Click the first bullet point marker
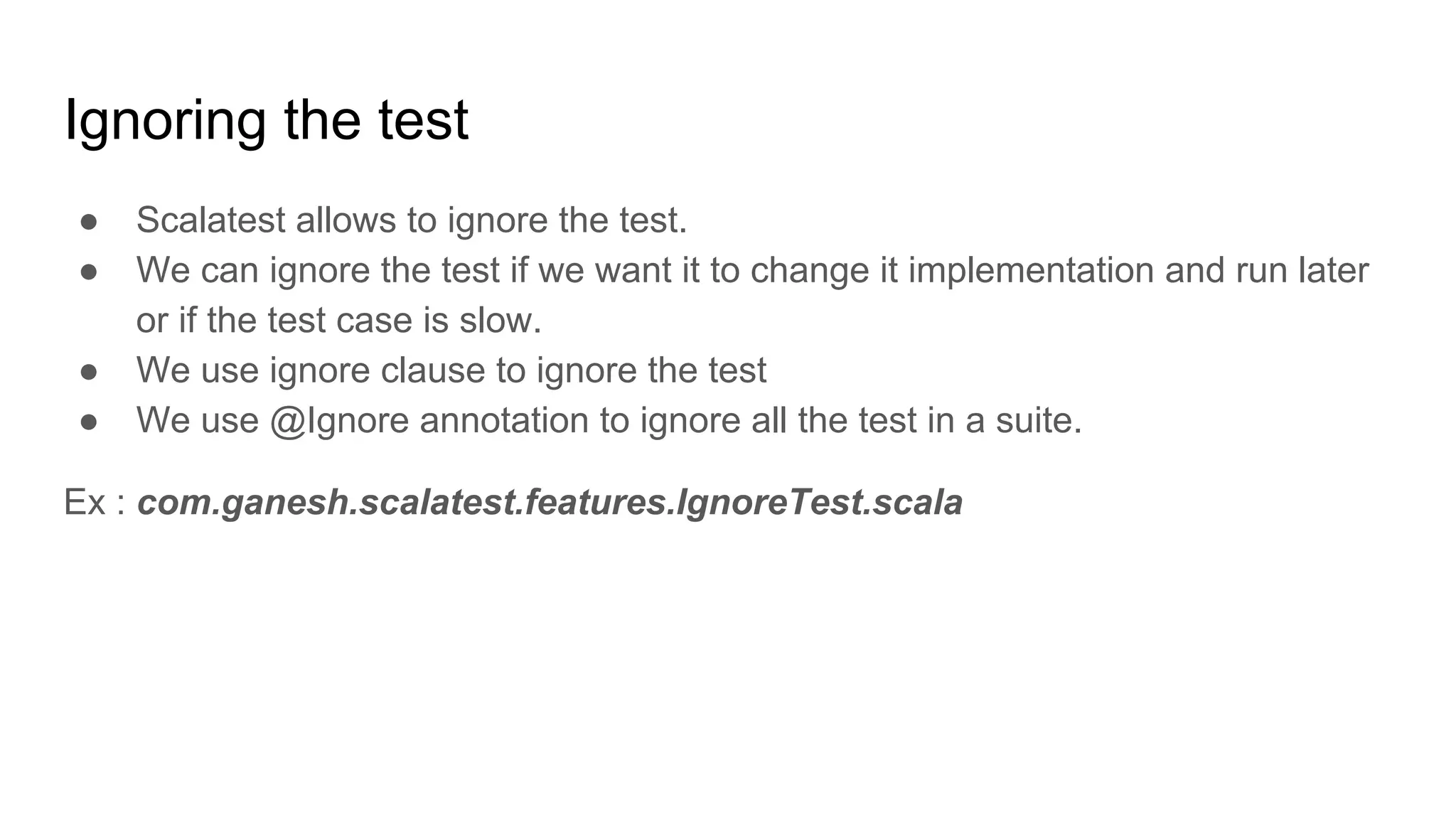1456x819 pixels. click(89, 222)
